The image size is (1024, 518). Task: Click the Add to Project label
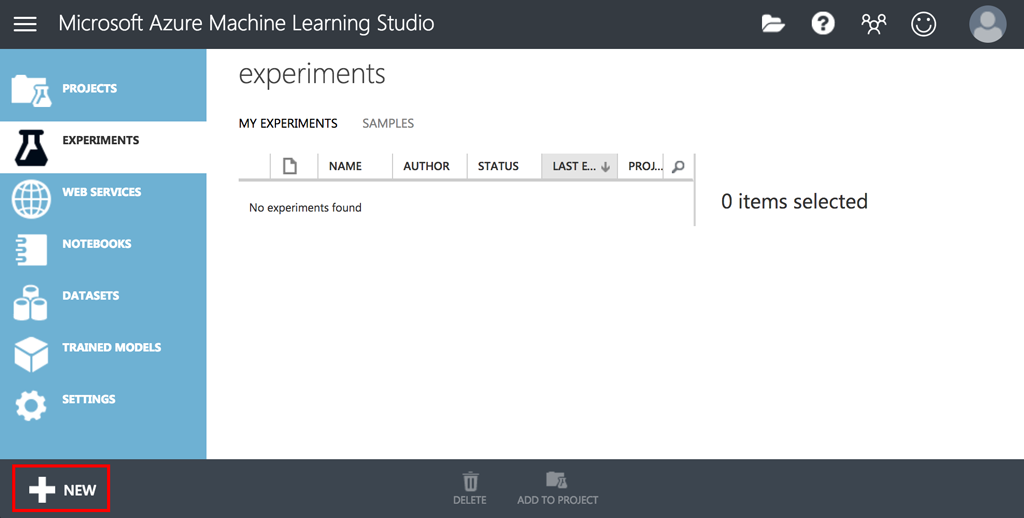[x=557, y=500]
